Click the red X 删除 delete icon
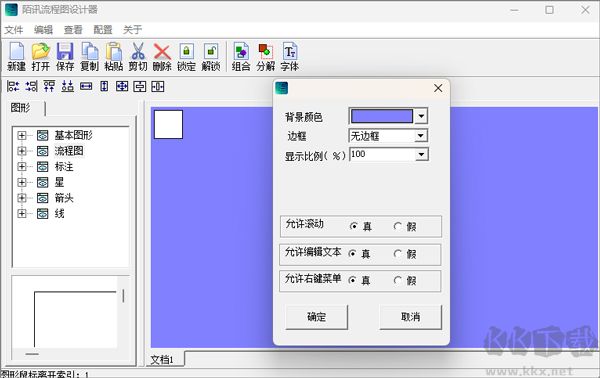This screenshot has width=600, height=378. click(x=162, y=57)
